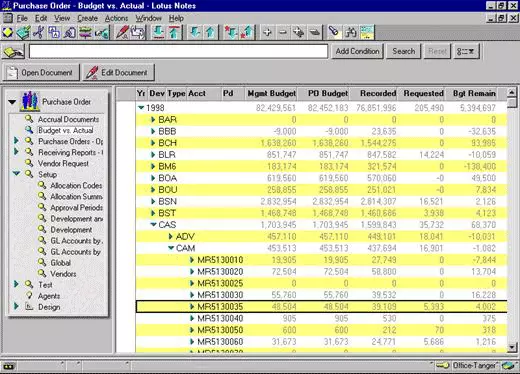Click the Add Condition button
Image resolution: width=520 pixels, height=374 pixels.
click(357, 51)
